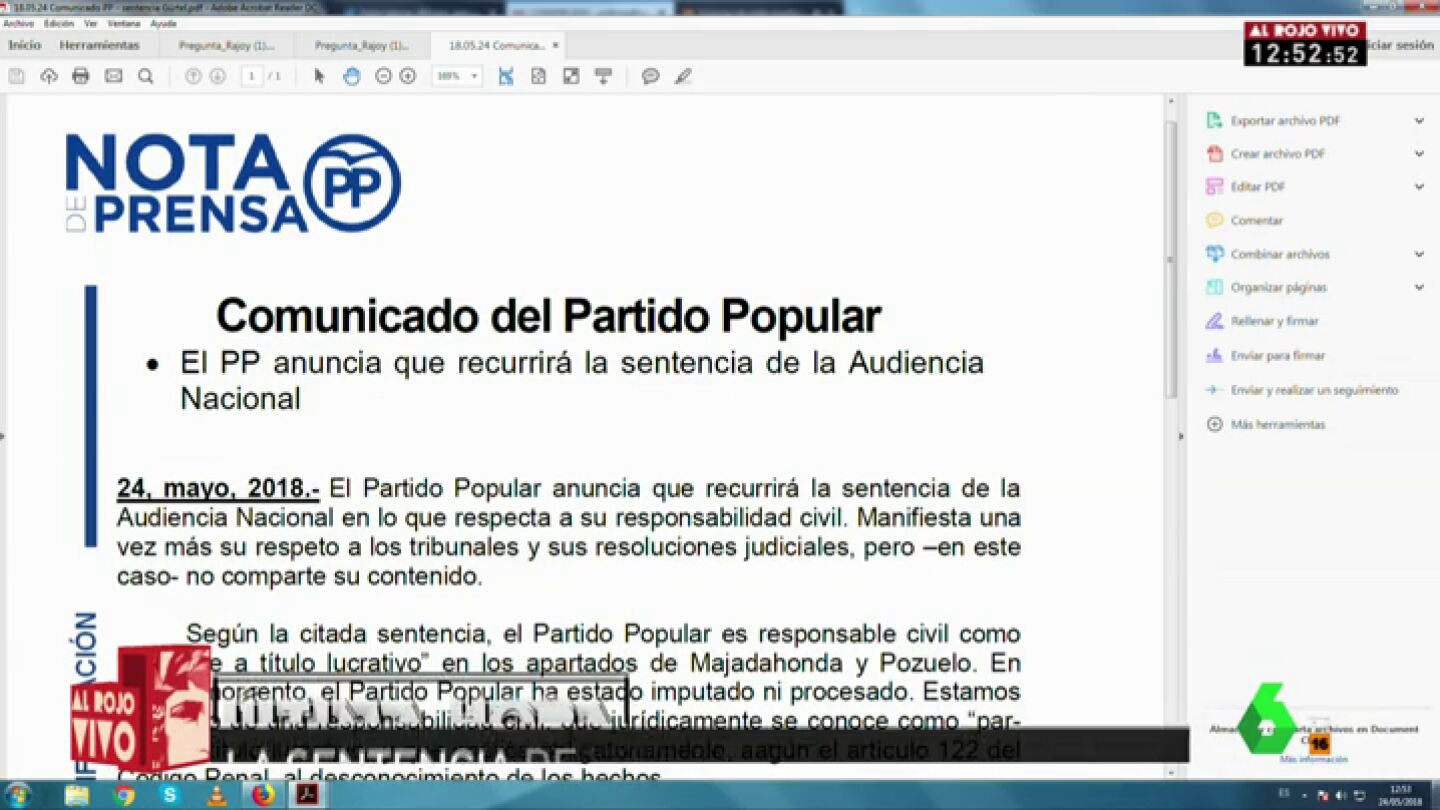Activate the Hand pan tool
Screen dimensions: 1440x810
[351, 76]
